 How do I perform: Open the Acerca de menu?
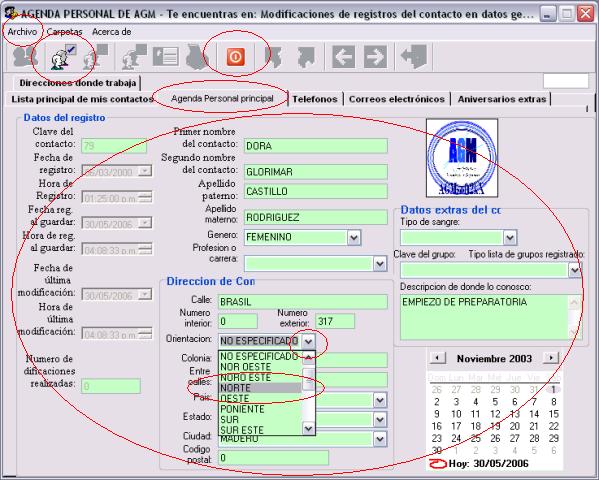(112, 32)
